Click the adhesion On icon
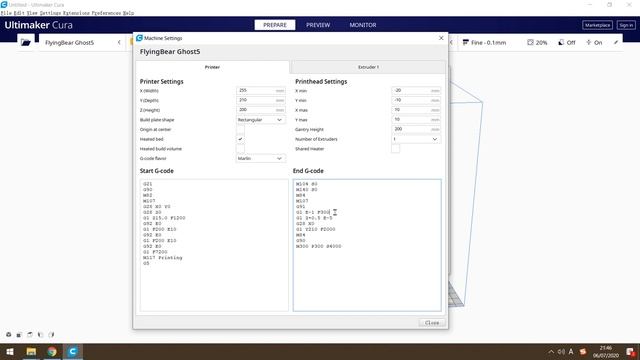Viewport: 640px width, 360px height. pyautogui.click(x=589, y=42)
